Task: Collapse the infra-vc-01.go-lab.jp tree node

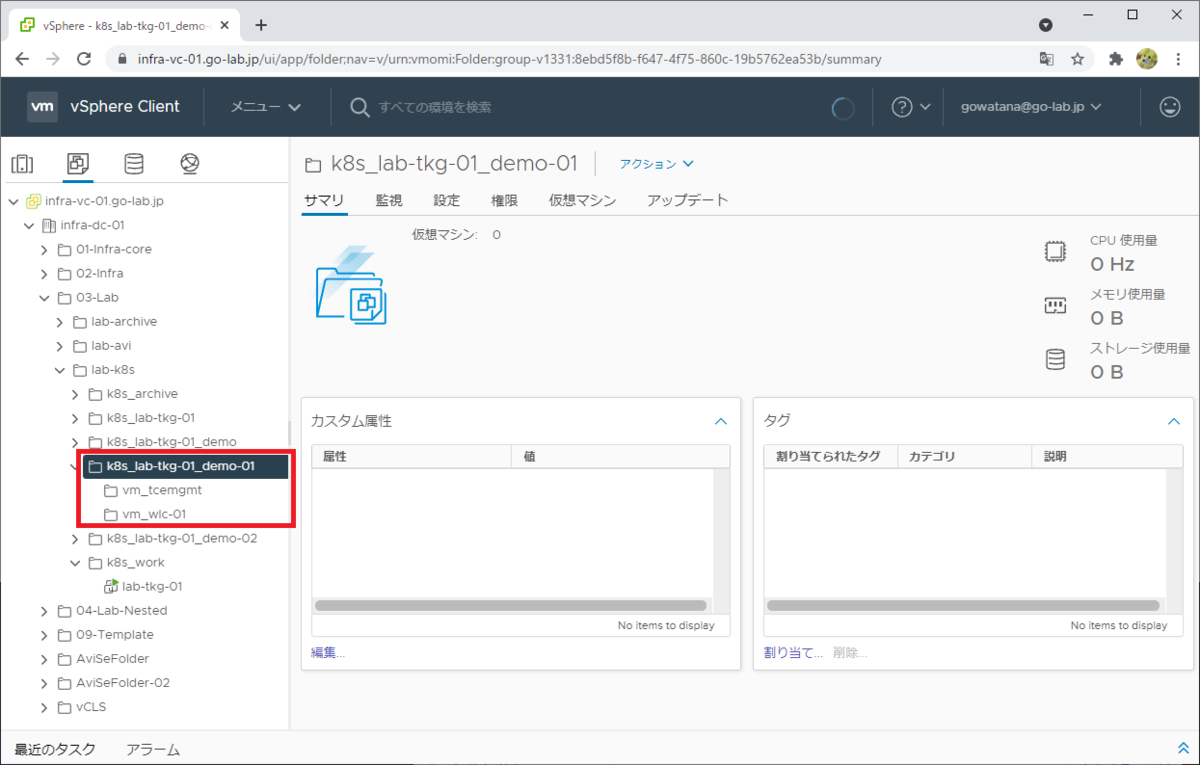Action: pyautogui.click(x=13, y=201)
